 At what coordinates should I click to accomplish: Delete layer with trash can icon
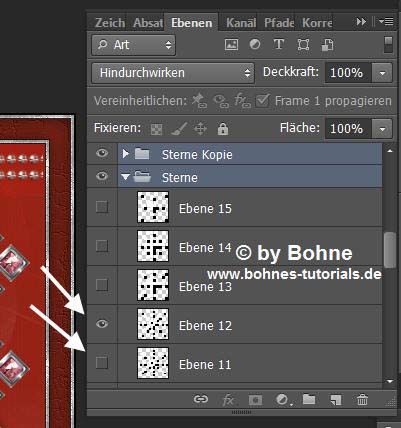pos(362,399)
